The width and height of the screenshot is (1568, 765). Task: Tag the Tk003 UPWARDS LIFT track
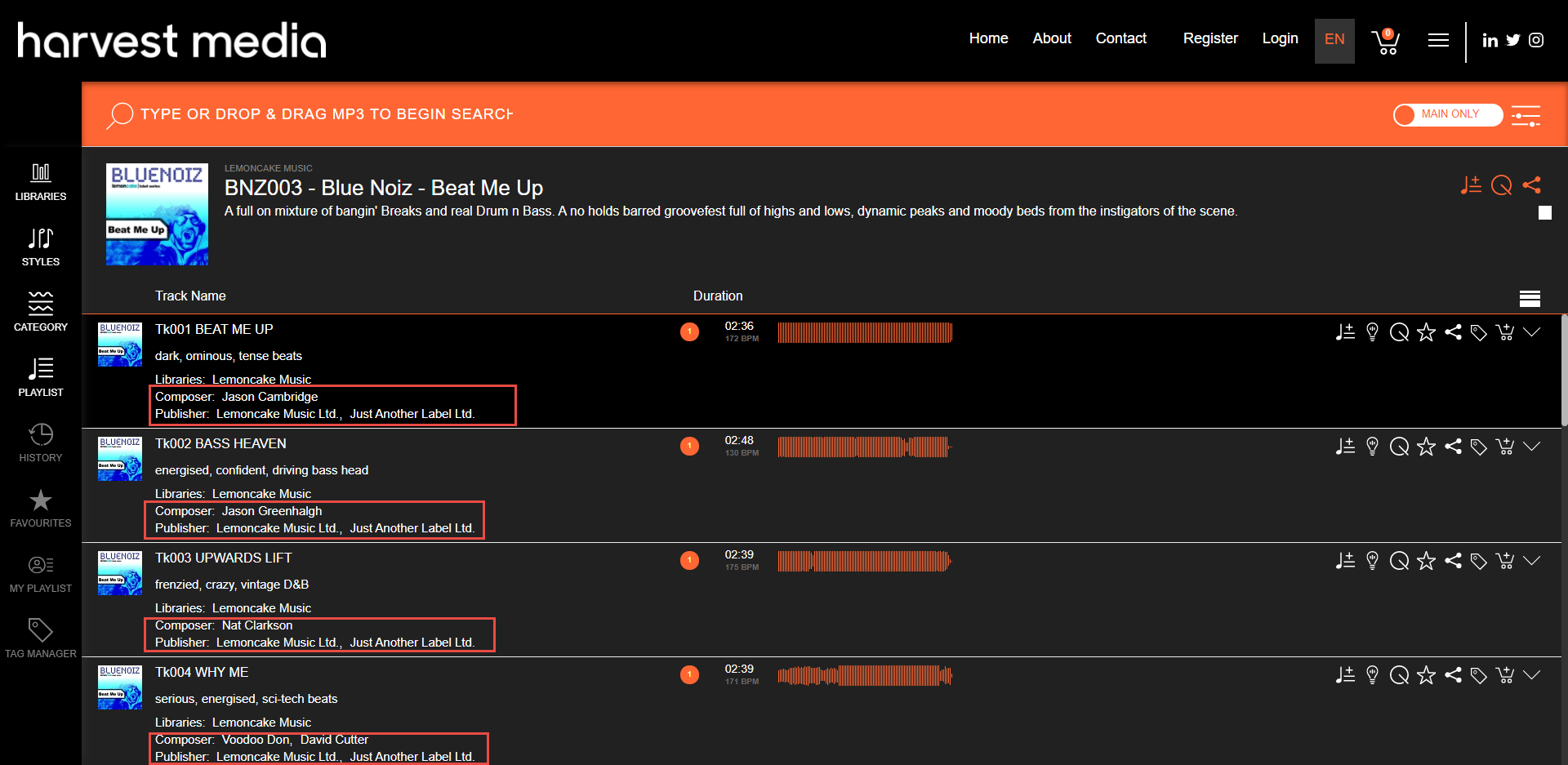(x=1479, y=562)
